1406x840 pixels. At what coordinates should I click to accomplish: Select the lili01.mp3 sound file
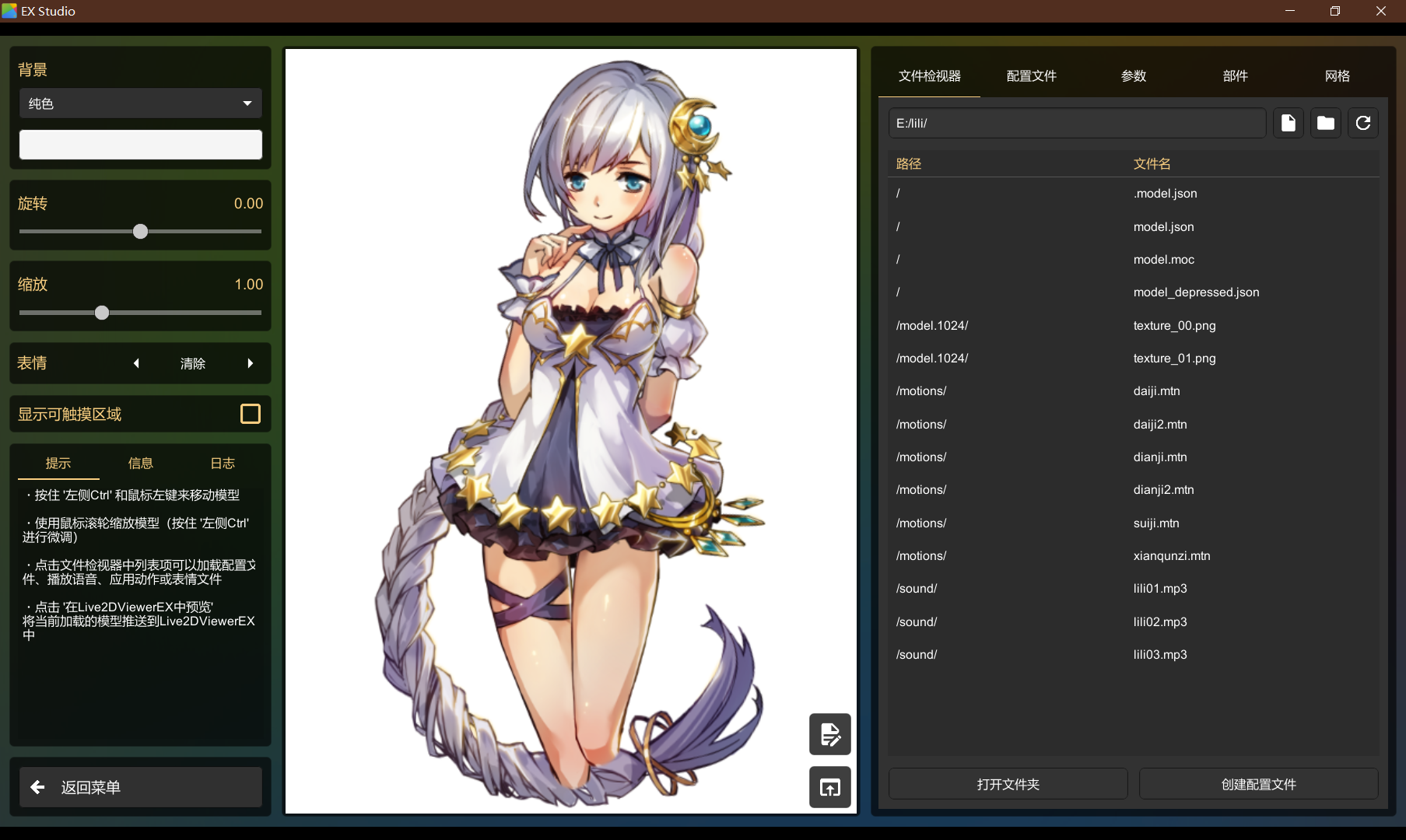tap(1134, 589)
